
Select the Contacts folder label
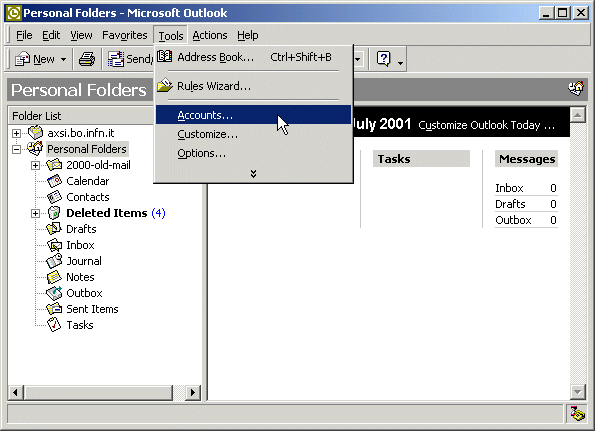(88, 197)
